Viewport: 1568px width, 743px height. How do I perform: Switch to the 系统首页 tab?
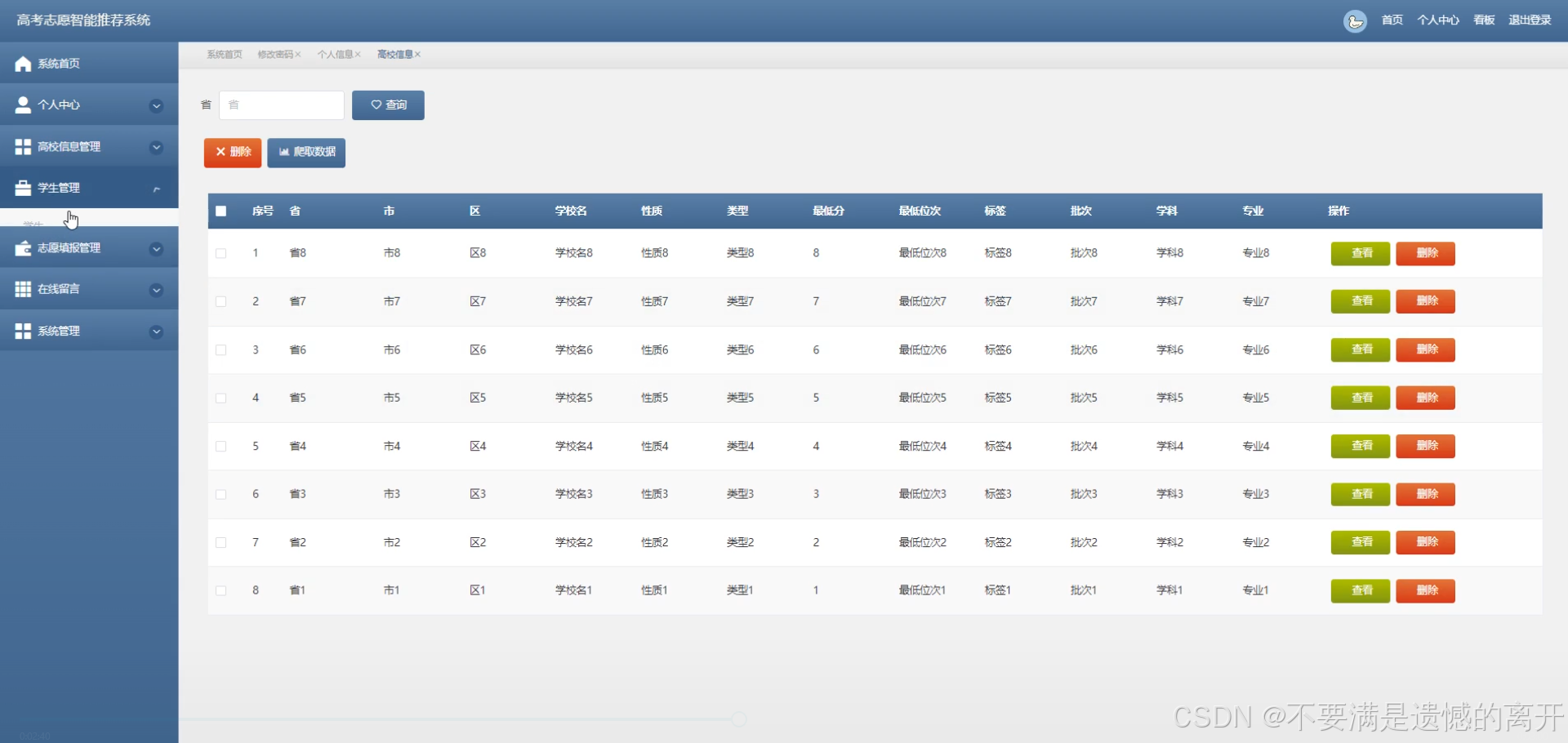click(x=225, y=55)
